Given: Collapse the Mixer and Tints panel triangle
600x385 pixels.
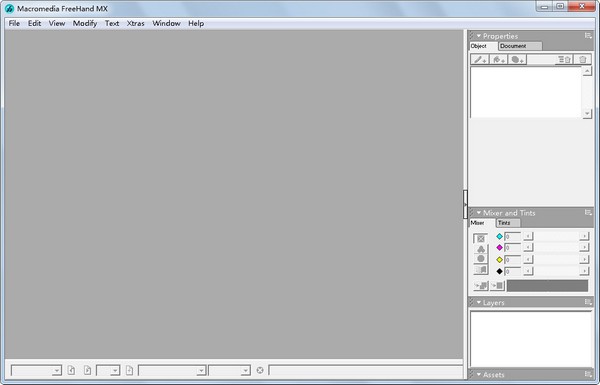Looking at the screenshot, I should pos(478,212).
